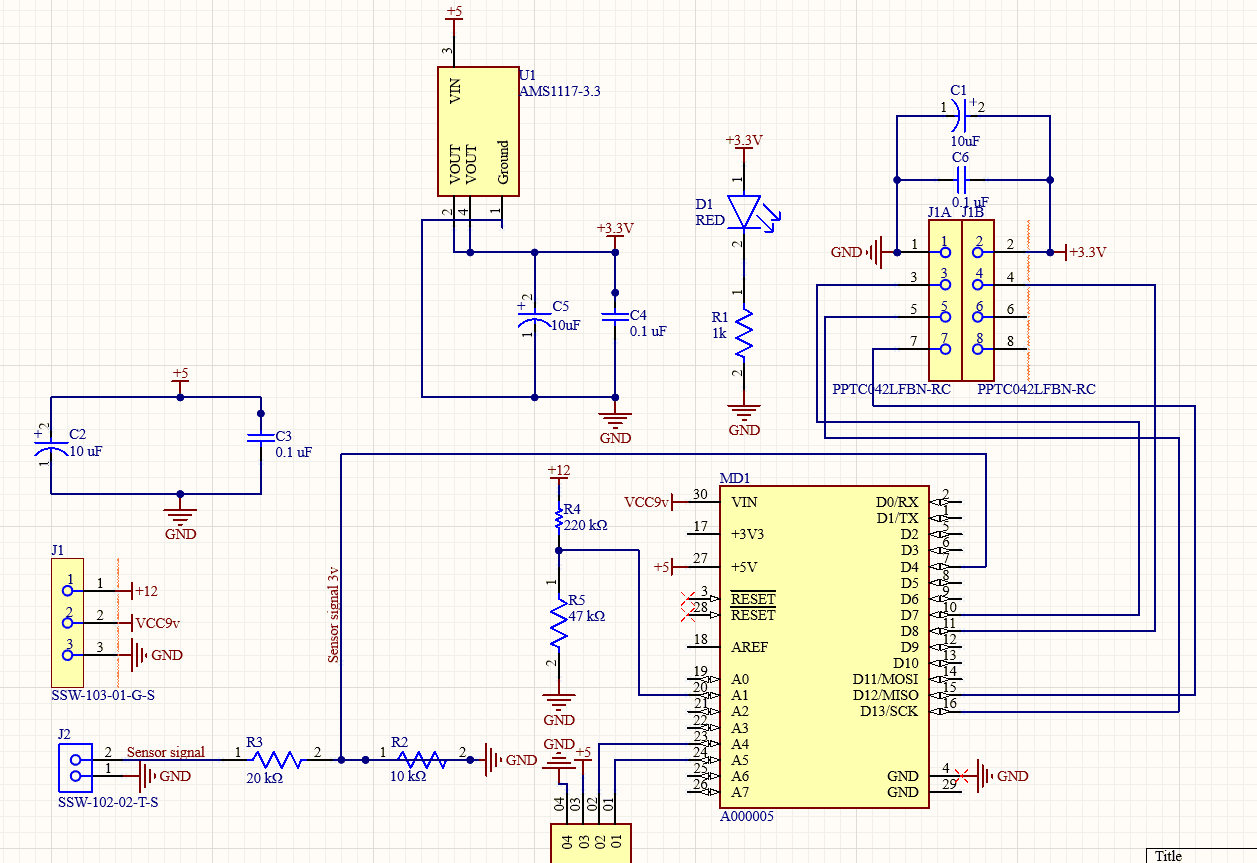Select the U1 AMS1117-3.3 regulator body

click(x=478, y=131)
